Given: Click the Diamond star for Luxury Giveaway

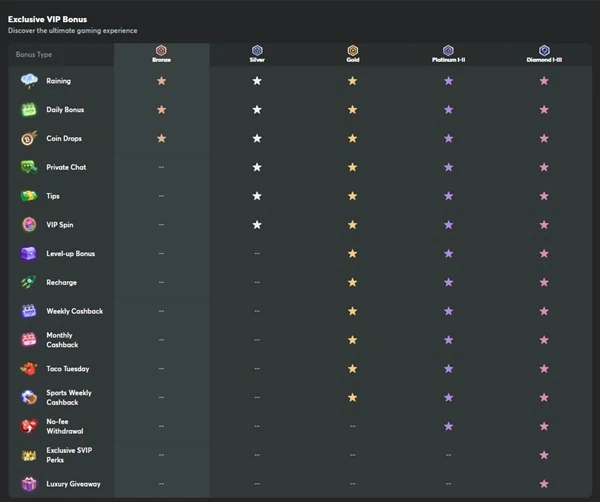Looking at the screenshot, I should point(544,484).
